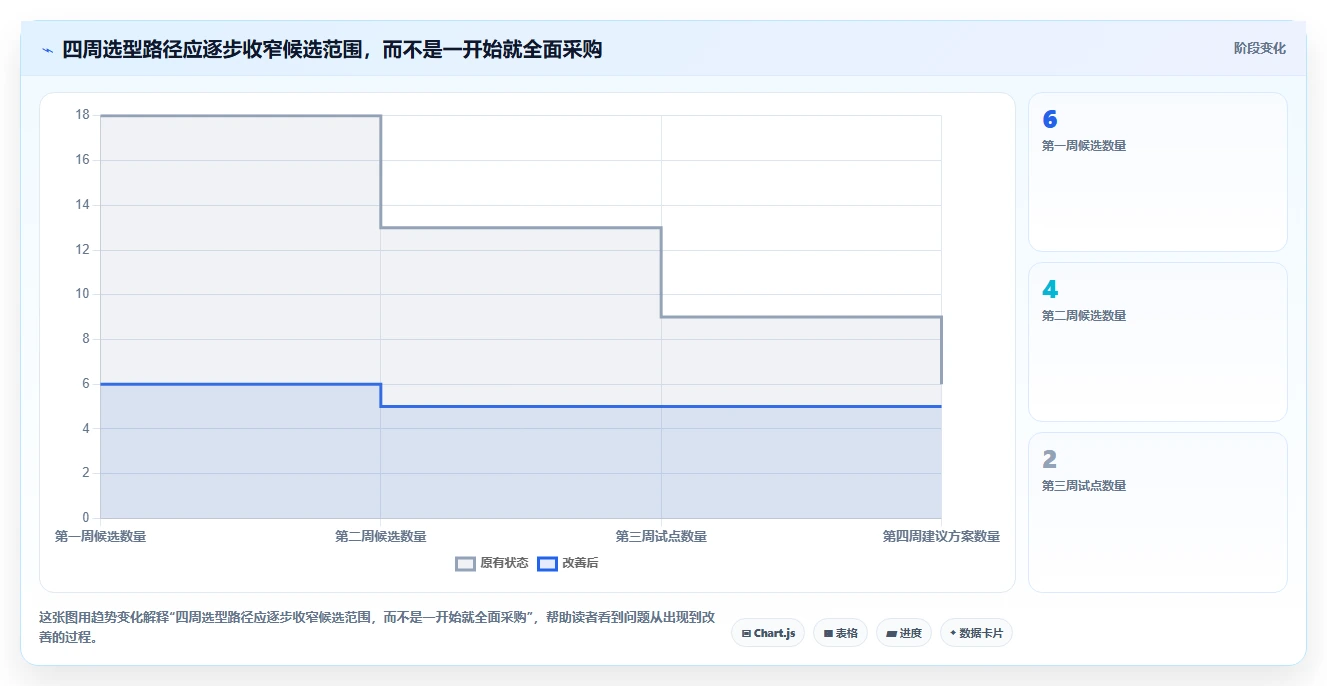This screenshot has width=1327, height=686.
Task: Click the Chart.js tag icon
Action: [x=746, y=634]
